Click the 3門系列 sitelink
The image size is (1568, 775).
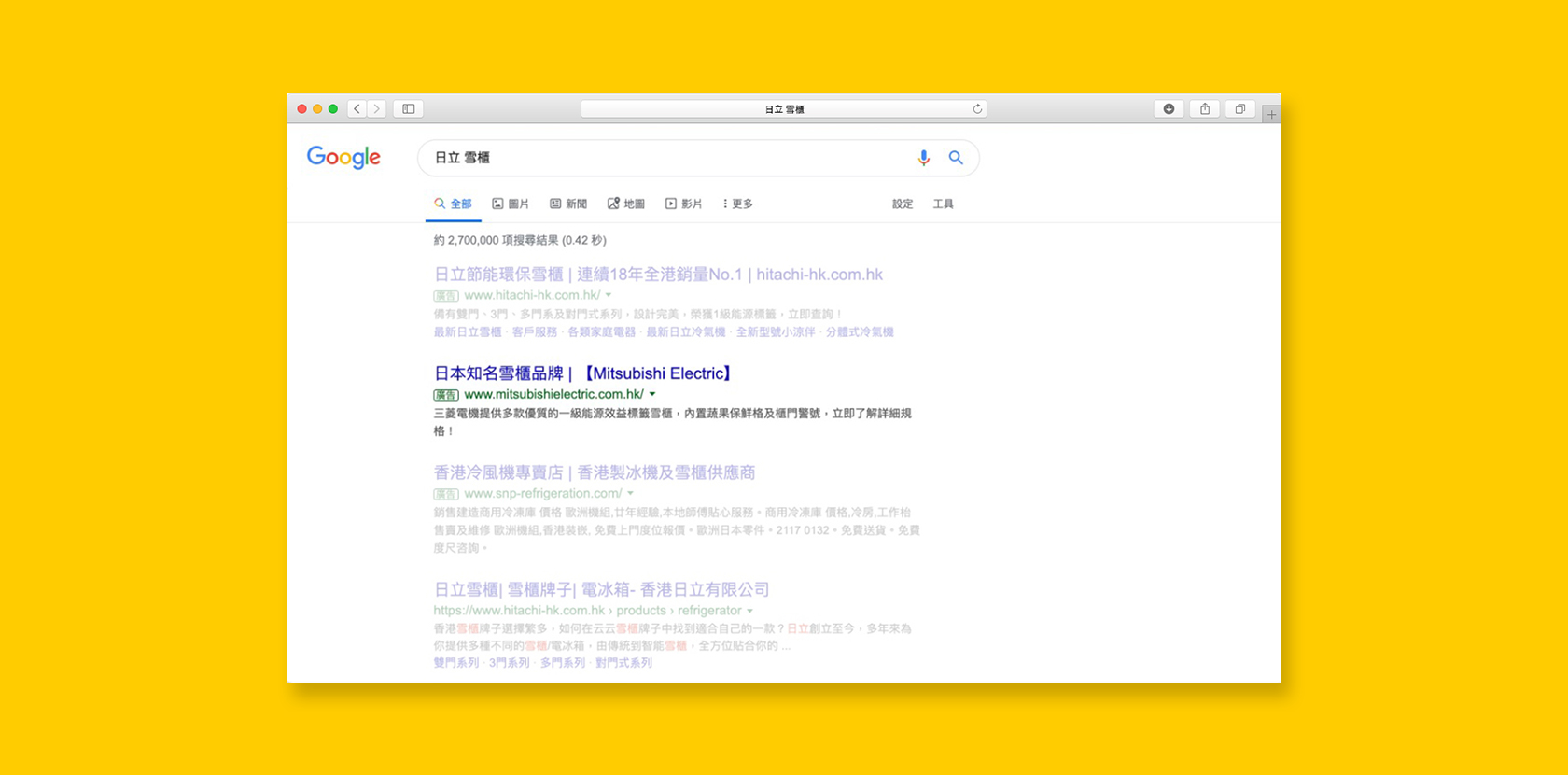click(510, 663)
